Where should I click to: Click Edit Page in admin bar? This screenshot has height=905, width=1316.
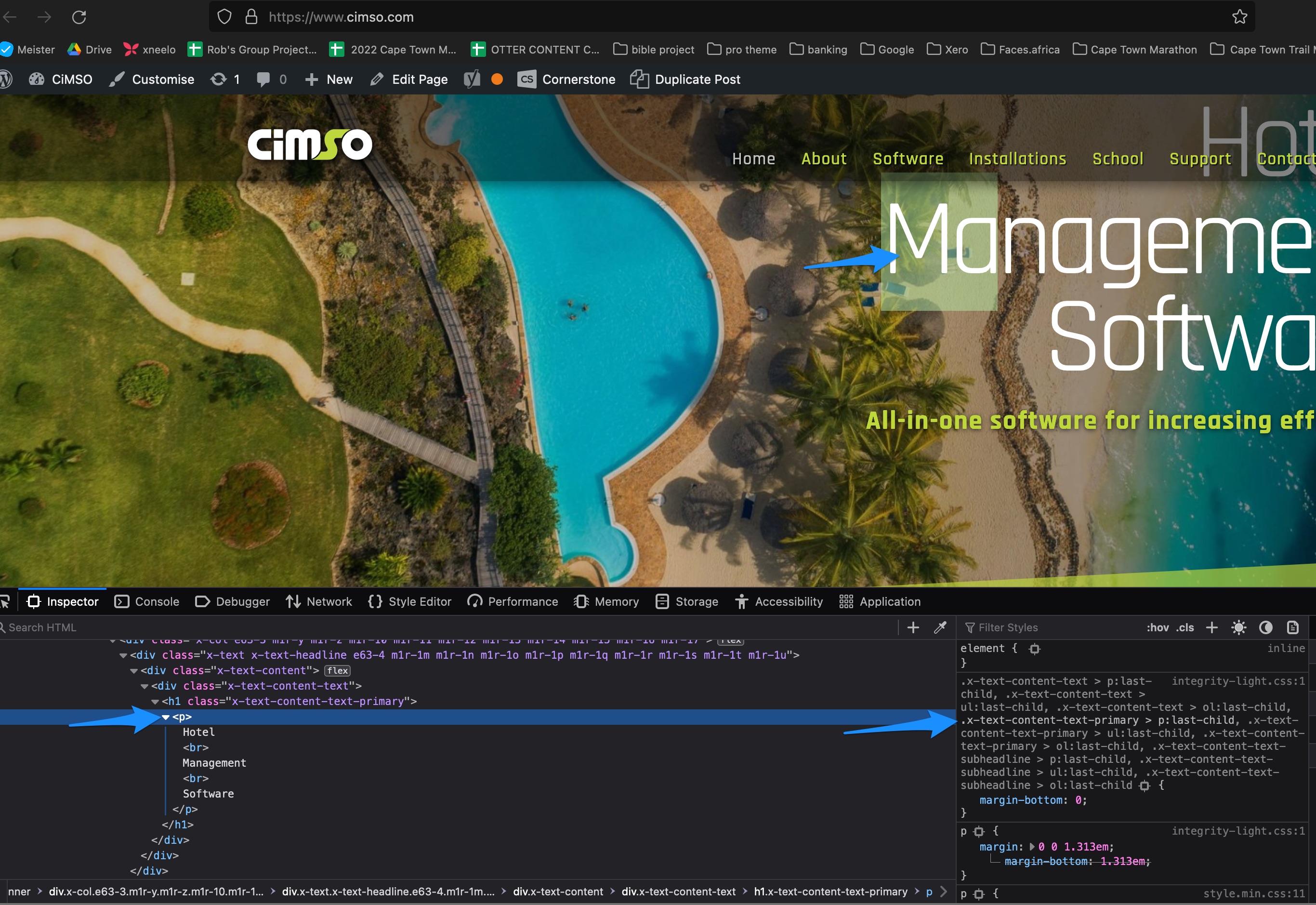tap(408, 80)
